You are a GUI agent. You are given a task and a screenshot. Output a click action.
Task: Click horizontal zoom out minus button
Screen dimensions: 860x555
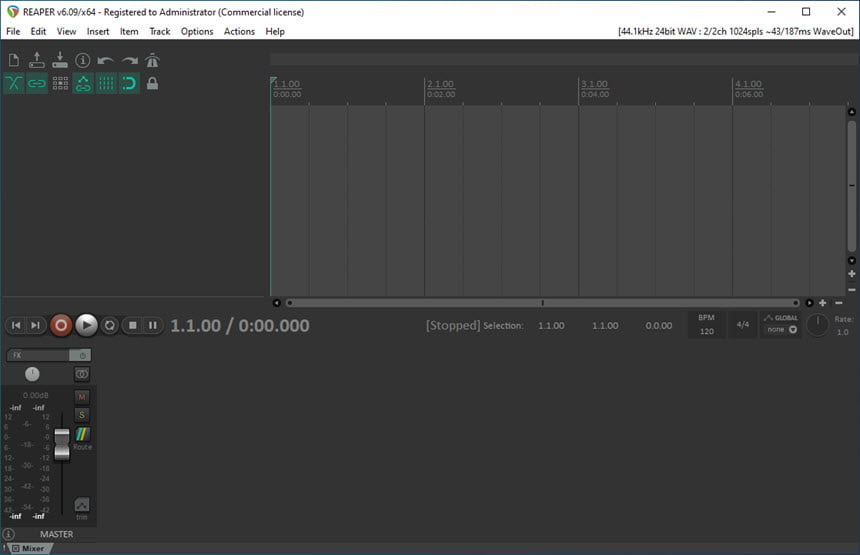(x=839, y=303)
